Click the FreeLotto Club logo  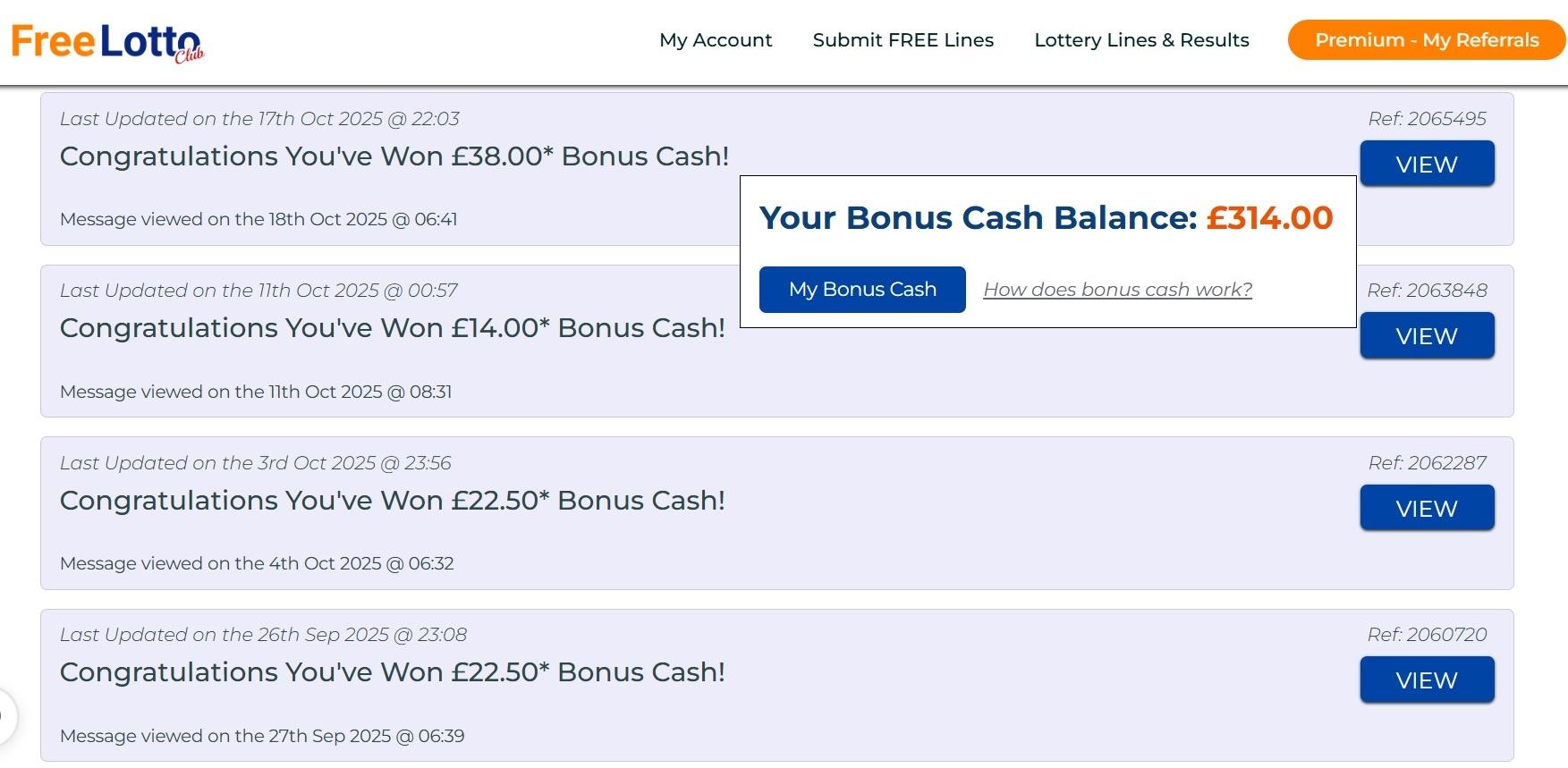pos(107,42)
